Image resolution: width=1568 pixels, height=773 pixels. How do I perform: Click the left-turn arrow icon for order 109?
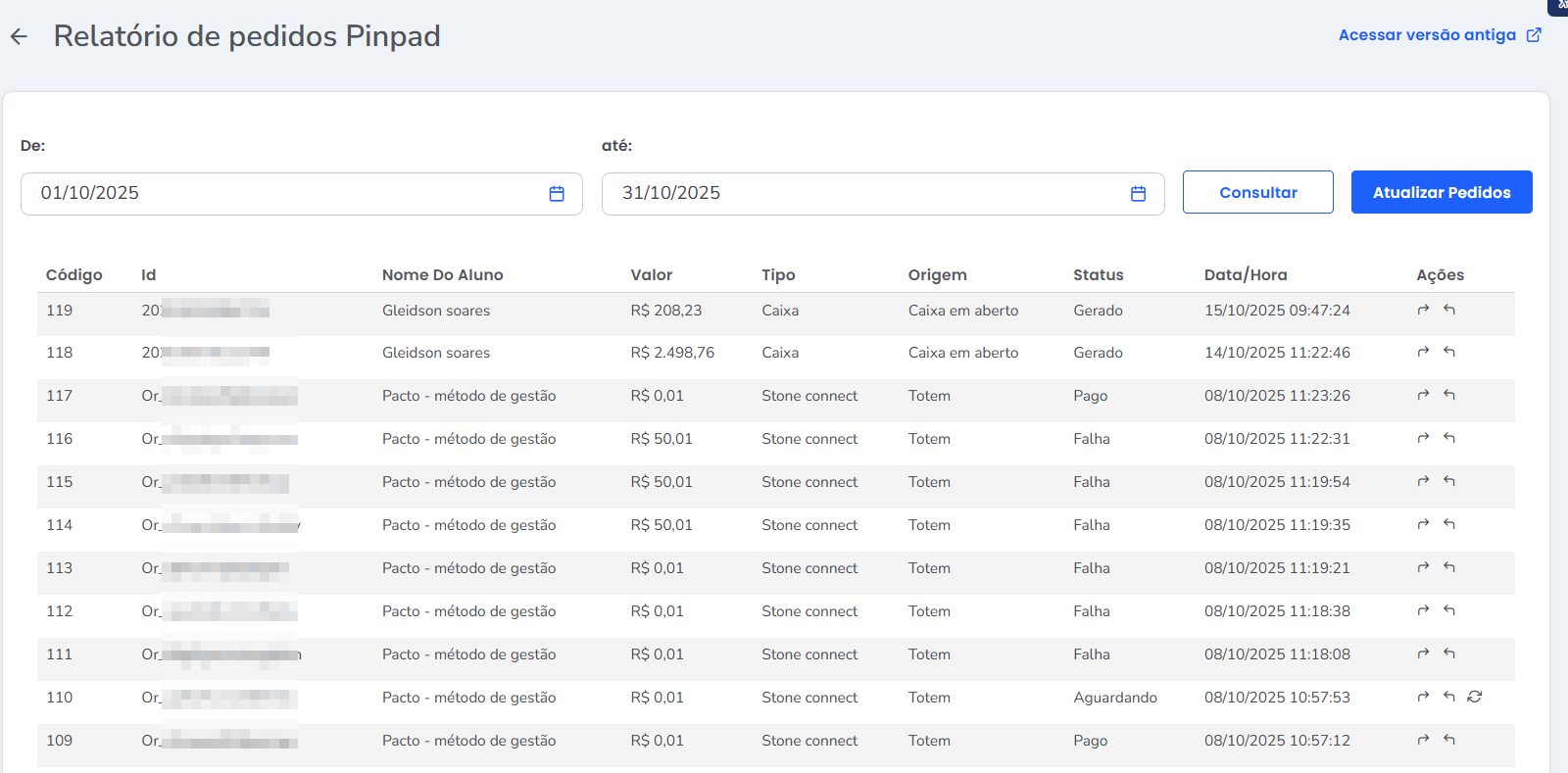[1449, 740]
